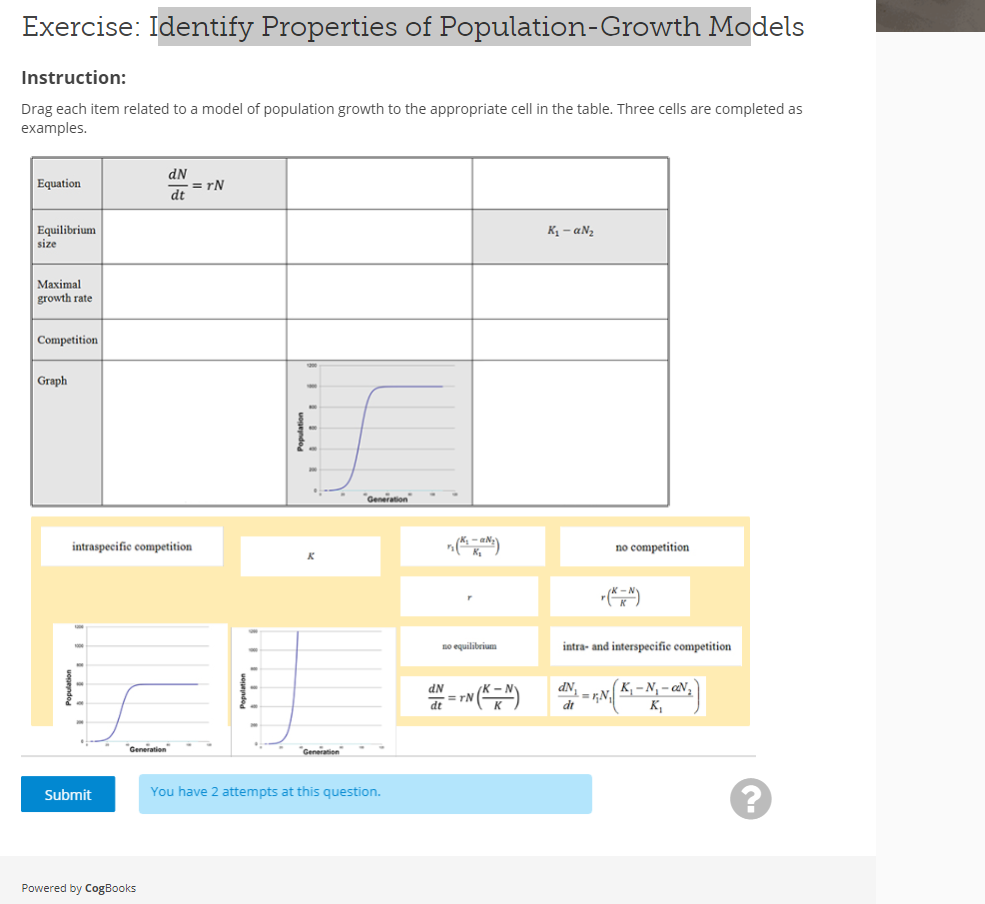Select the r draggable tile
Screen dimensions: 985x904
469,596
